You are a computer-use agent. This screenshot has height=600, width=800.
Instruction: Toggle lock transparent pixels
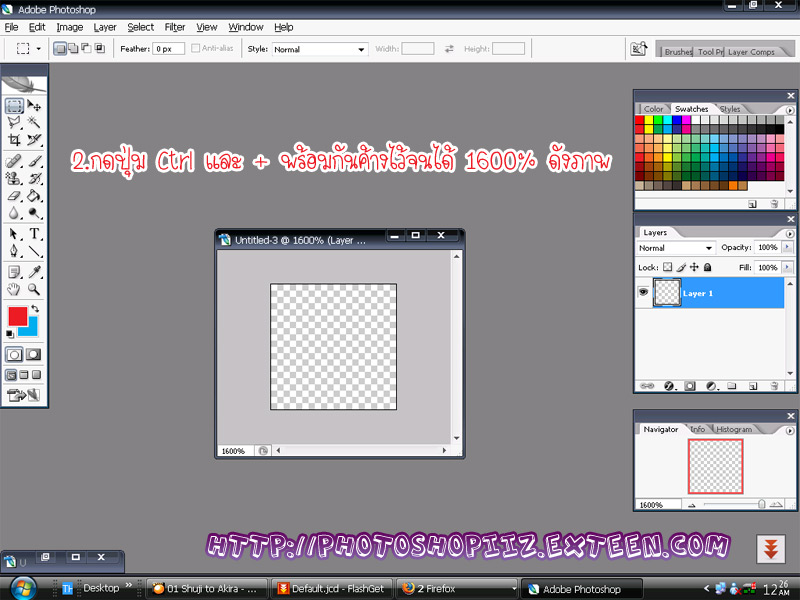click(667, 267)
